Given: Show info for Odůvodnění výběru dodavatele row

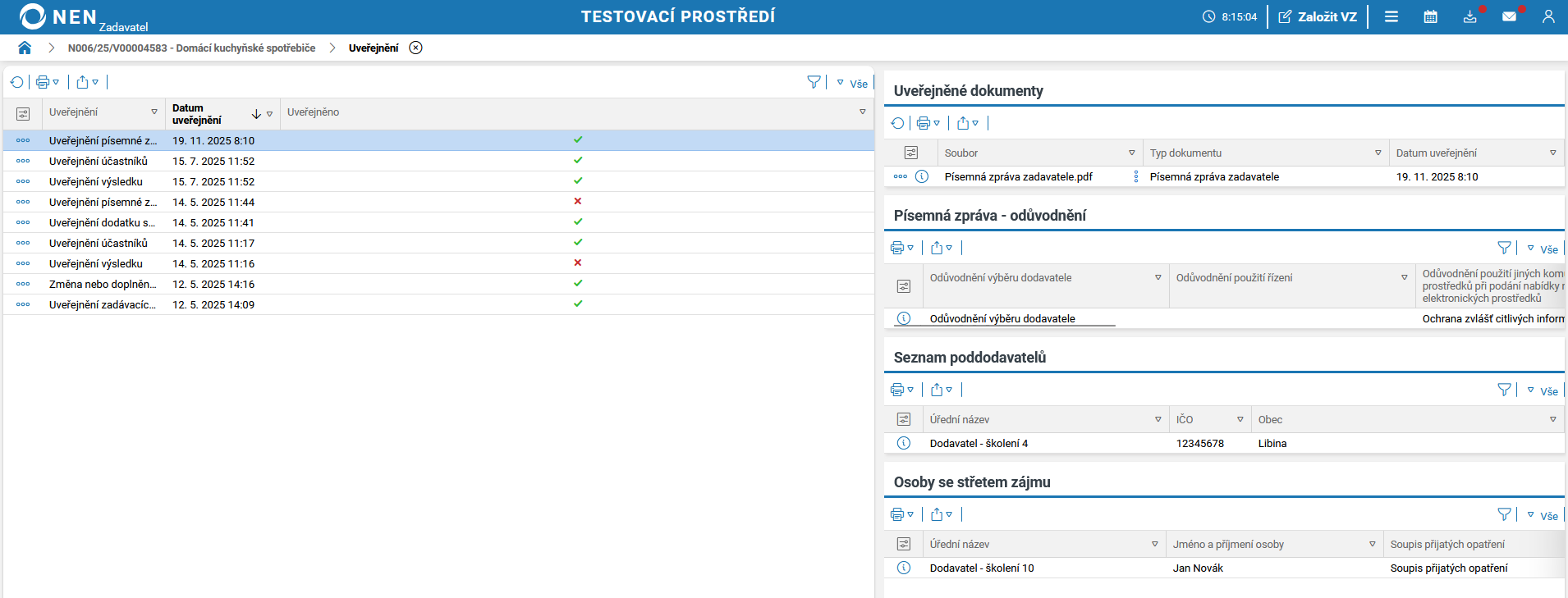Looking at the screenshot, I should click(x=904, y=318).
